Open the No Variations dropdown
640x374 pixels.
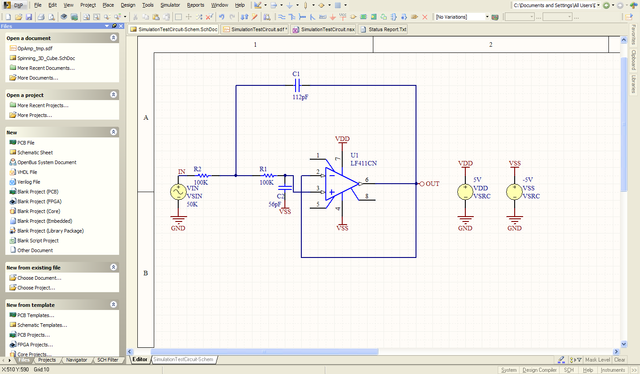point(487,17)
